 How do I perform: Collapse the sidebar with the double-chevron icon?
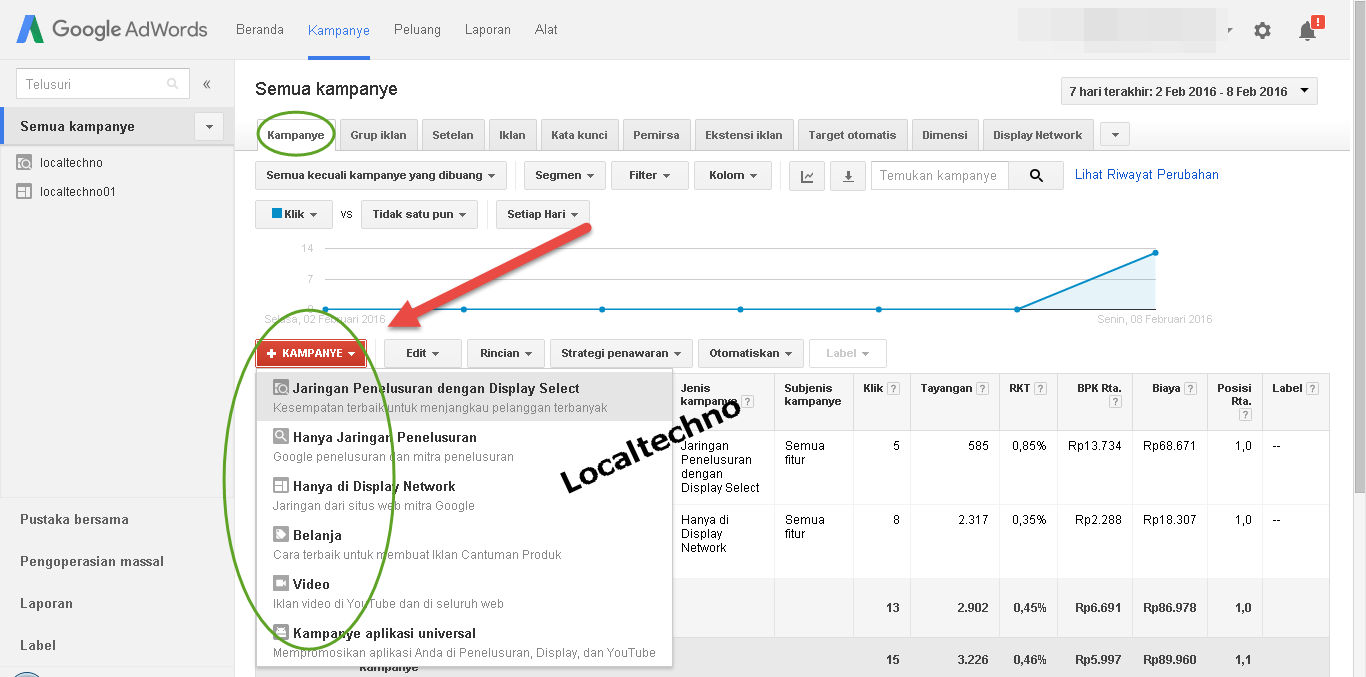pos(207,84)
